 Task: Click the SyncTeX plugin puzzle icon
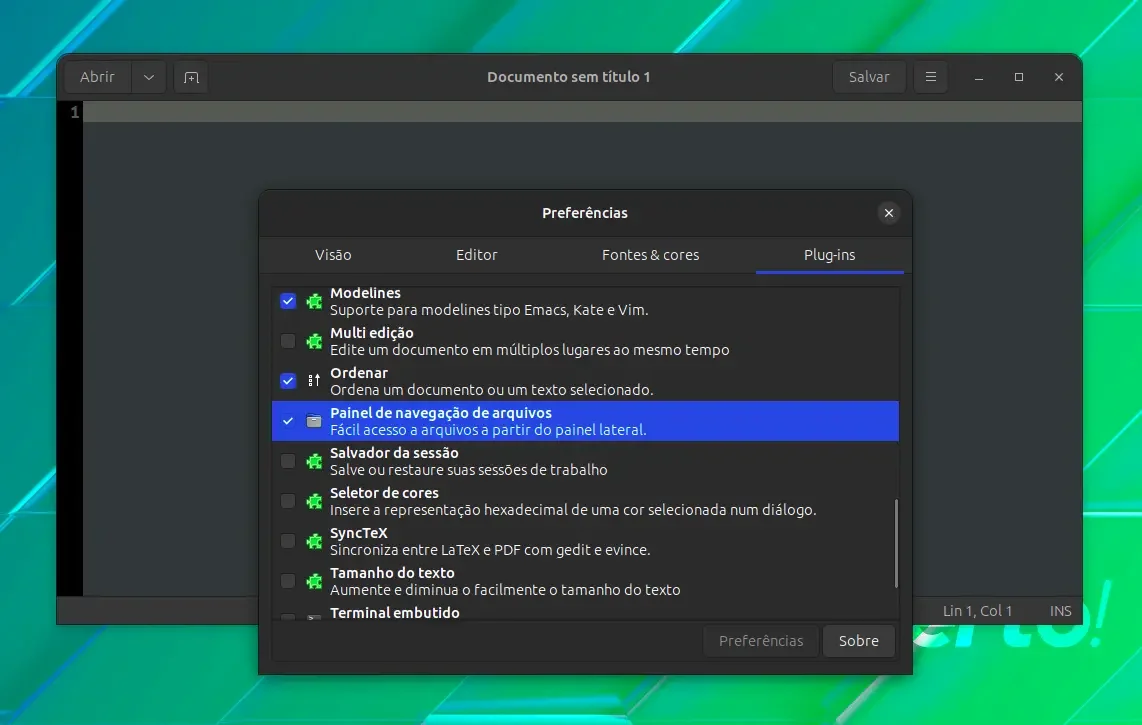pyautogui.click(x=314, y=541)
